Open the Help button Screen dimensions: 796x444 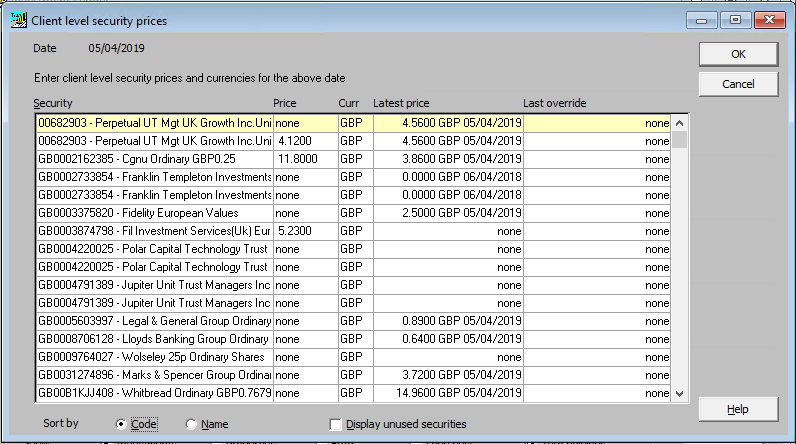[x=738, y=409]
